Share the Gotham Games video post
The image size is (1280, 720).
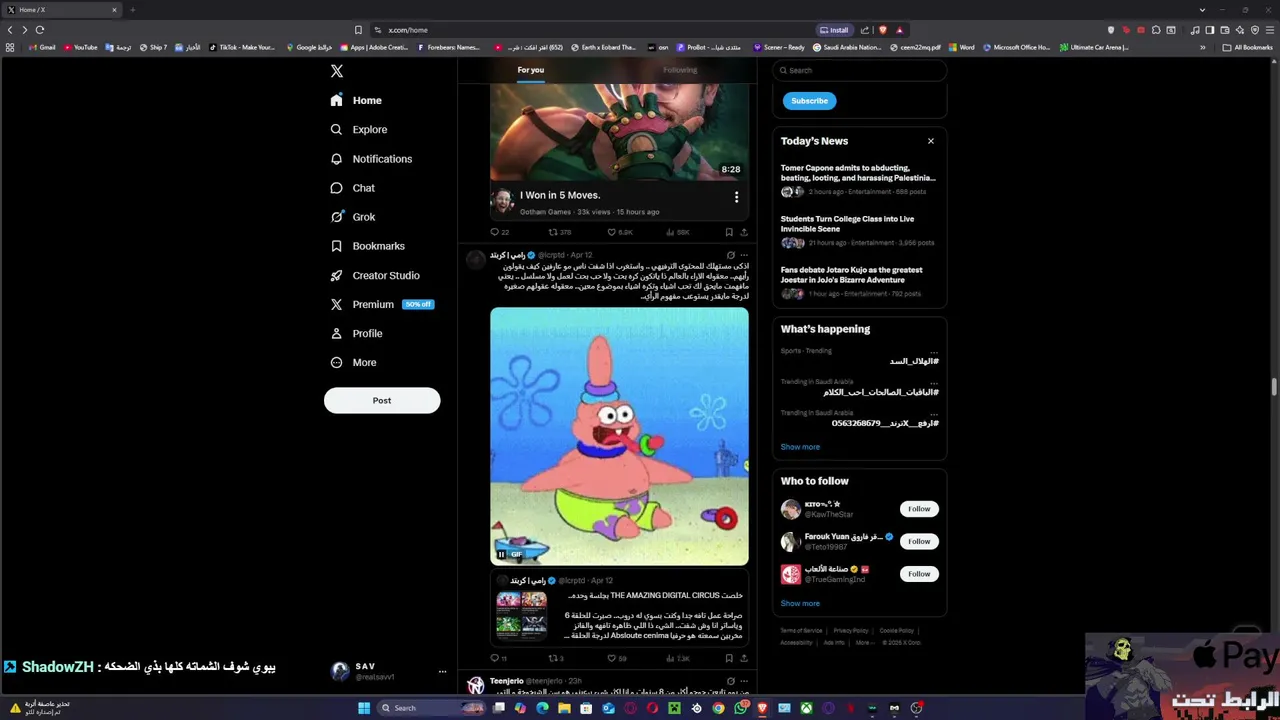click(743, 232)
